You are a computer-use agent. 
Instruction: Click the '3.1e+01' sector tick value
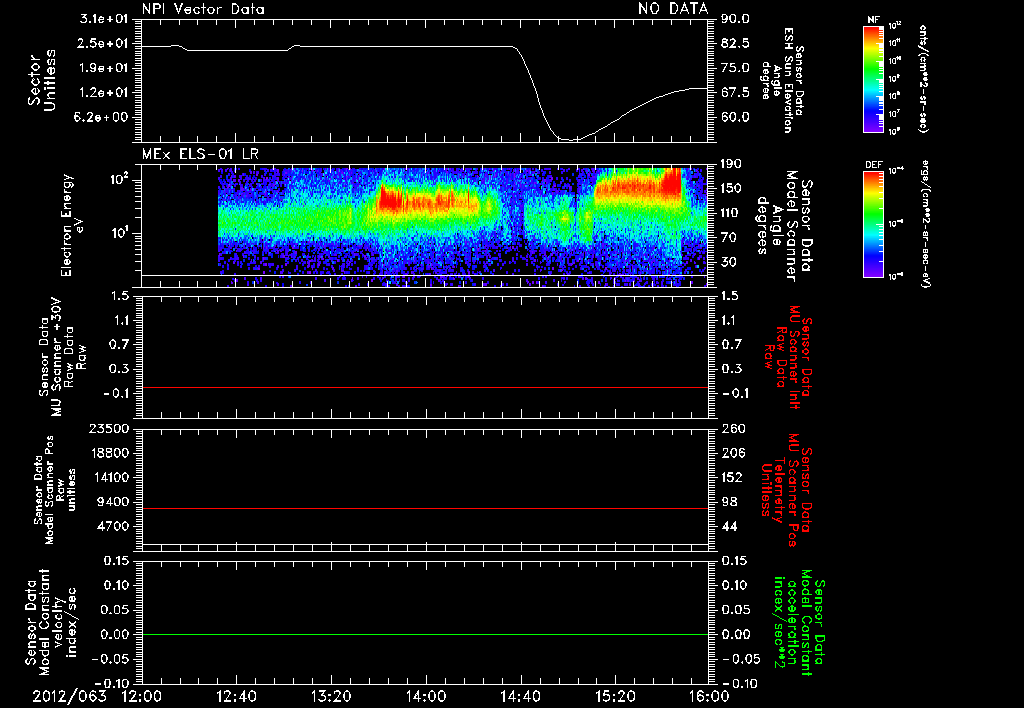point(104,19)
